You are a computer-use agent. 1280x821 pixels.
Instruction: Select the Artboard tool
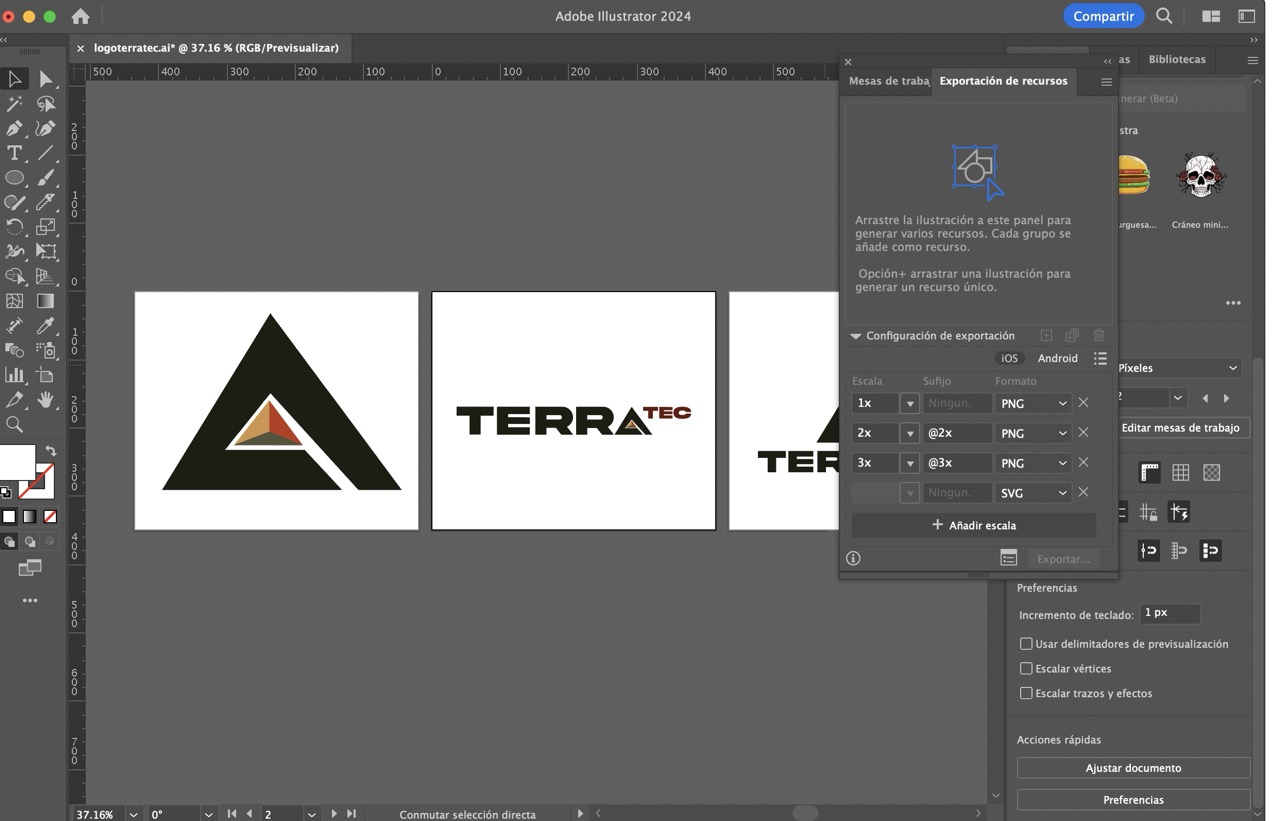[x=46, y=375]
